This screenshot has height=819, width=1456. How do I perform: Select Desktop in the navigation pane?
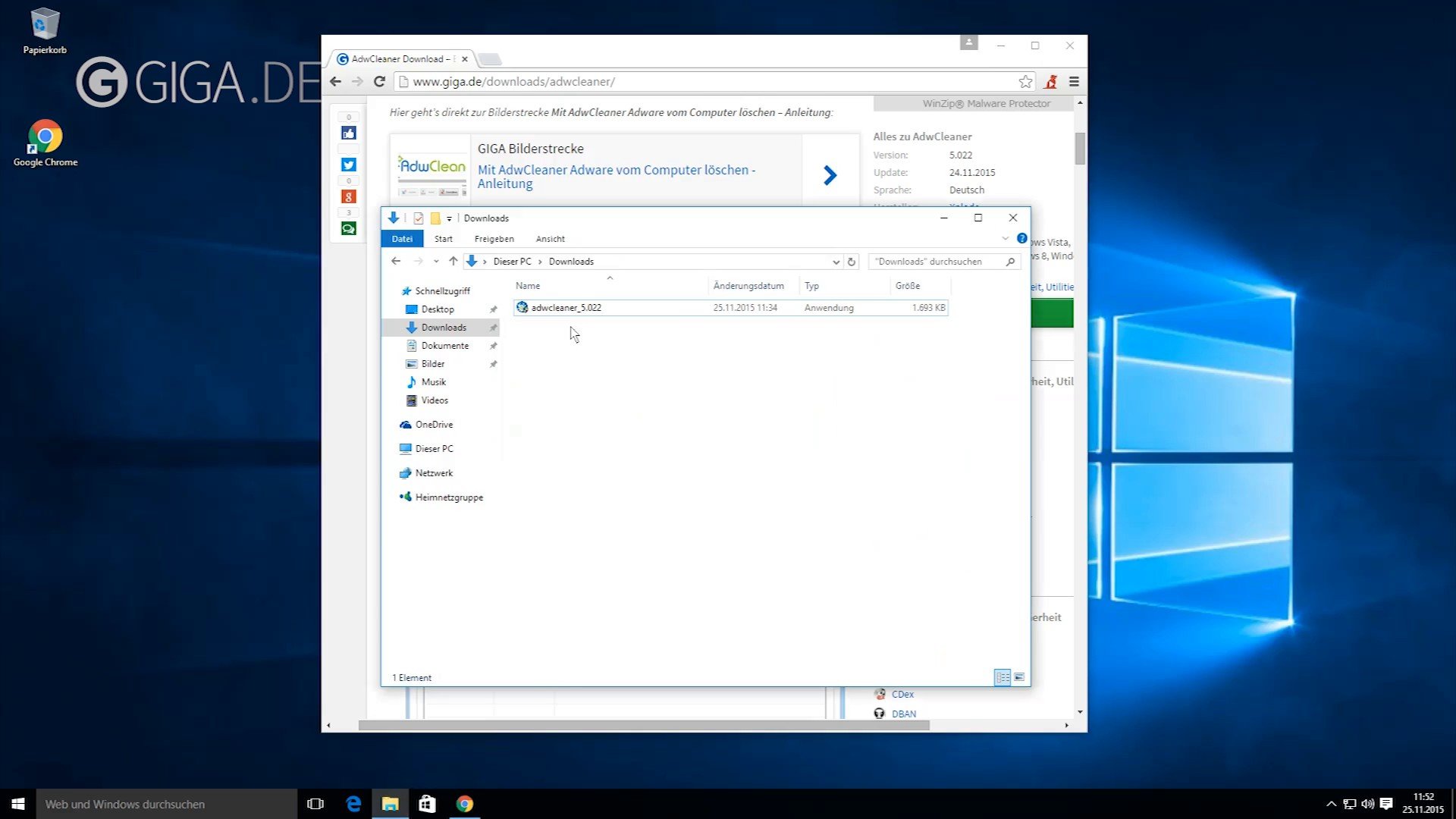click(438, 309)
